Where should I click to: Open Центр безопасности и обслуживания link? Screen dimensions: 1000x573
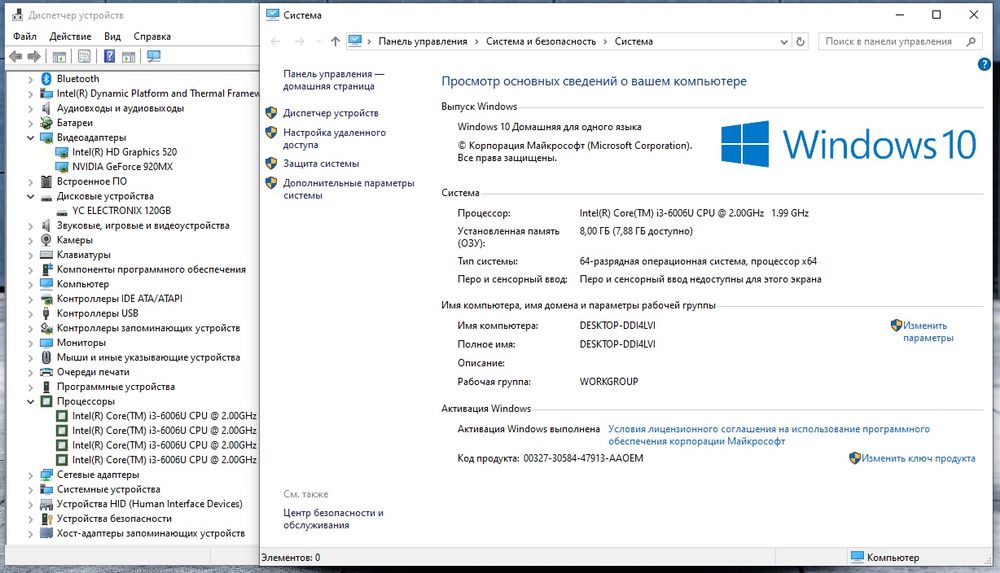pyautogui.click(x=333, y=519)
